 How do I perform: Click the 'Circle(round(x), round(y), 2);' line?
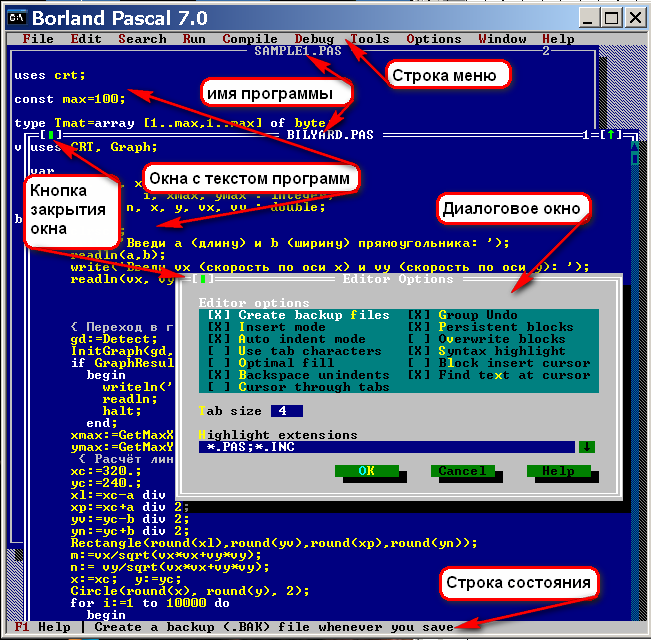coord(190,591)
